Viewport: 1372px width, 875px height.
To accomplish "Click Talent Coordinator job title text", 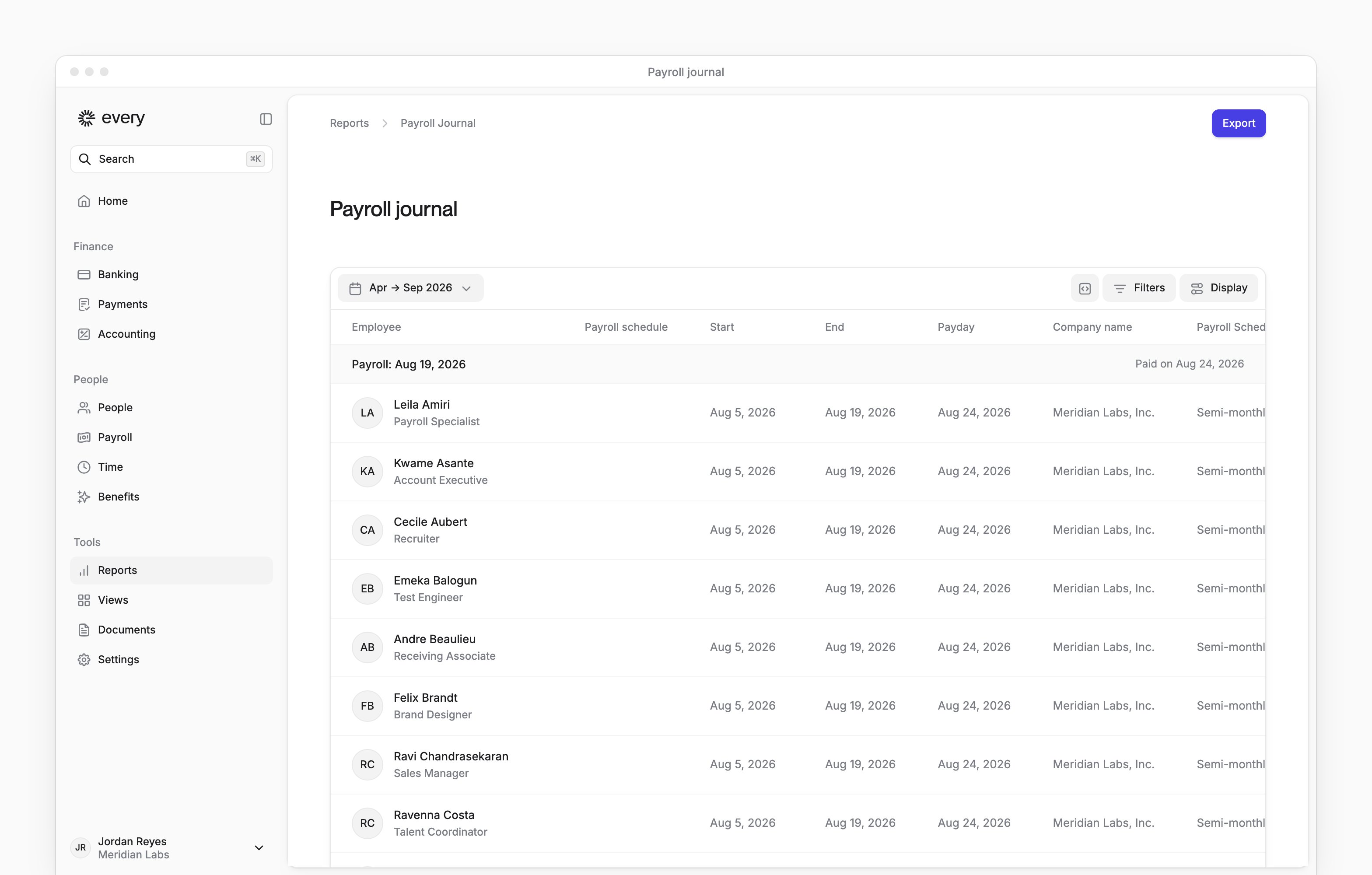I will tap(441, 832).
